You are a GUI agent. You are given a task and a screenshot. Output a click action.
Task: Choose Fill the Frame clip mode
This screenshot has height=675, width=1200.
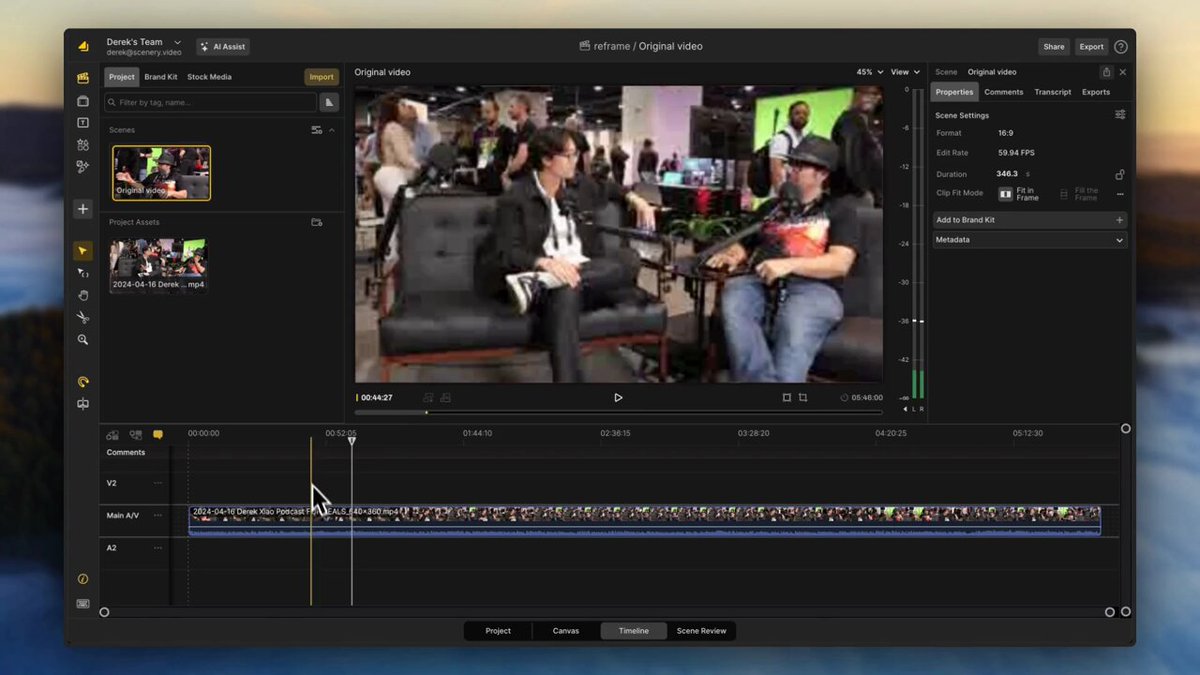[x=1079, y=194]
